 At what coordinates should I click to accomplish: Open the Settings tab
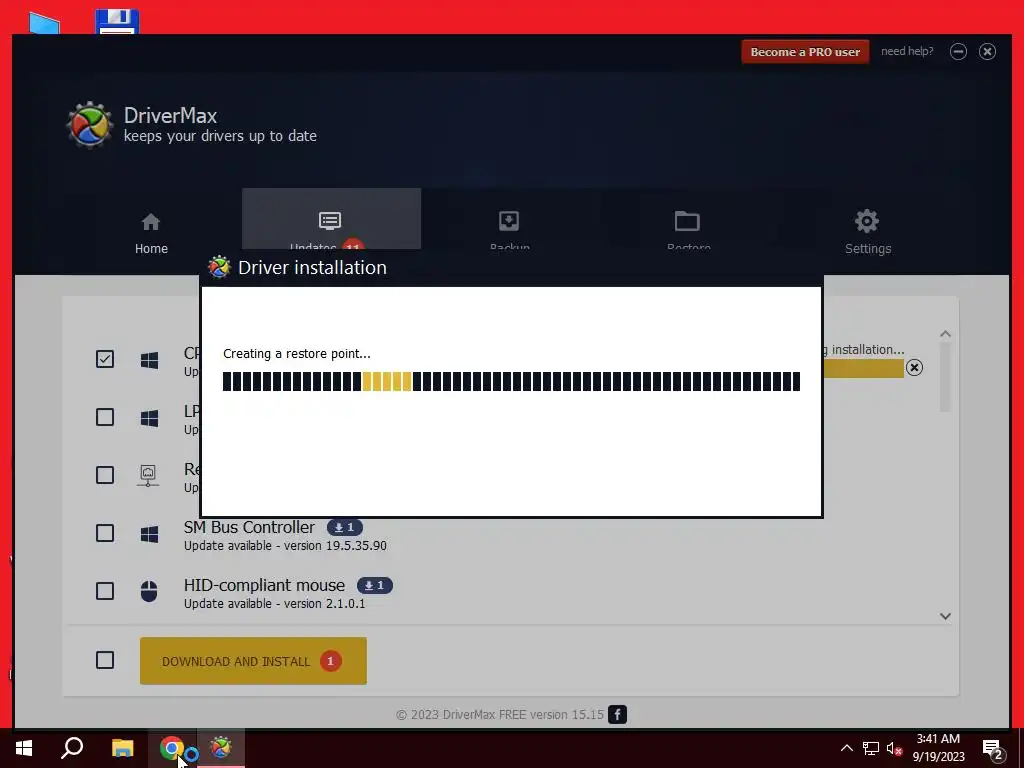tap(867, 233)
